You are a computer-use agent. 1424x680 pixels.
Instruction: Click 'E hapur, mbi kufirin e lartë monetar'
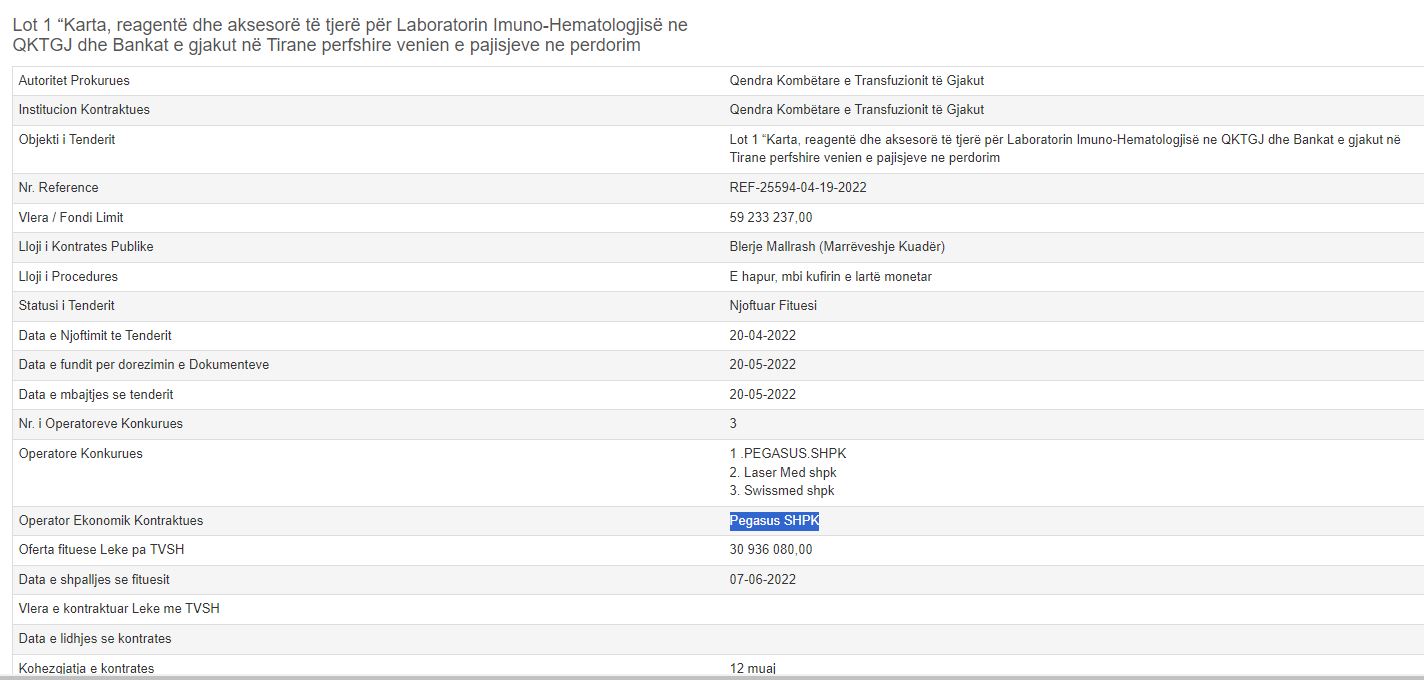tap(830, 277)
